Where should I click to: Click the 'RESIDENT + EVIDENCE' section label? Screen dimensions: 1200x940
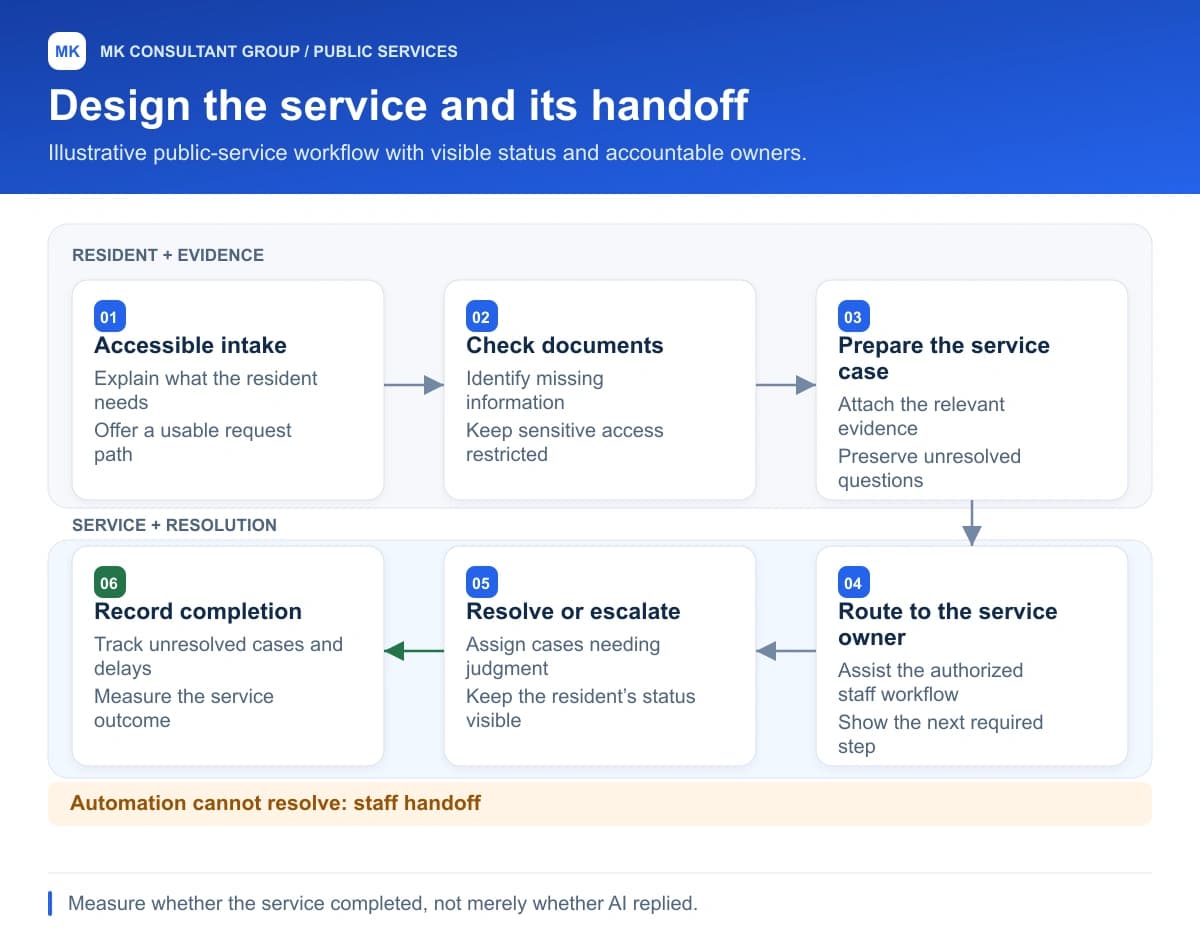tap(168, 255)
